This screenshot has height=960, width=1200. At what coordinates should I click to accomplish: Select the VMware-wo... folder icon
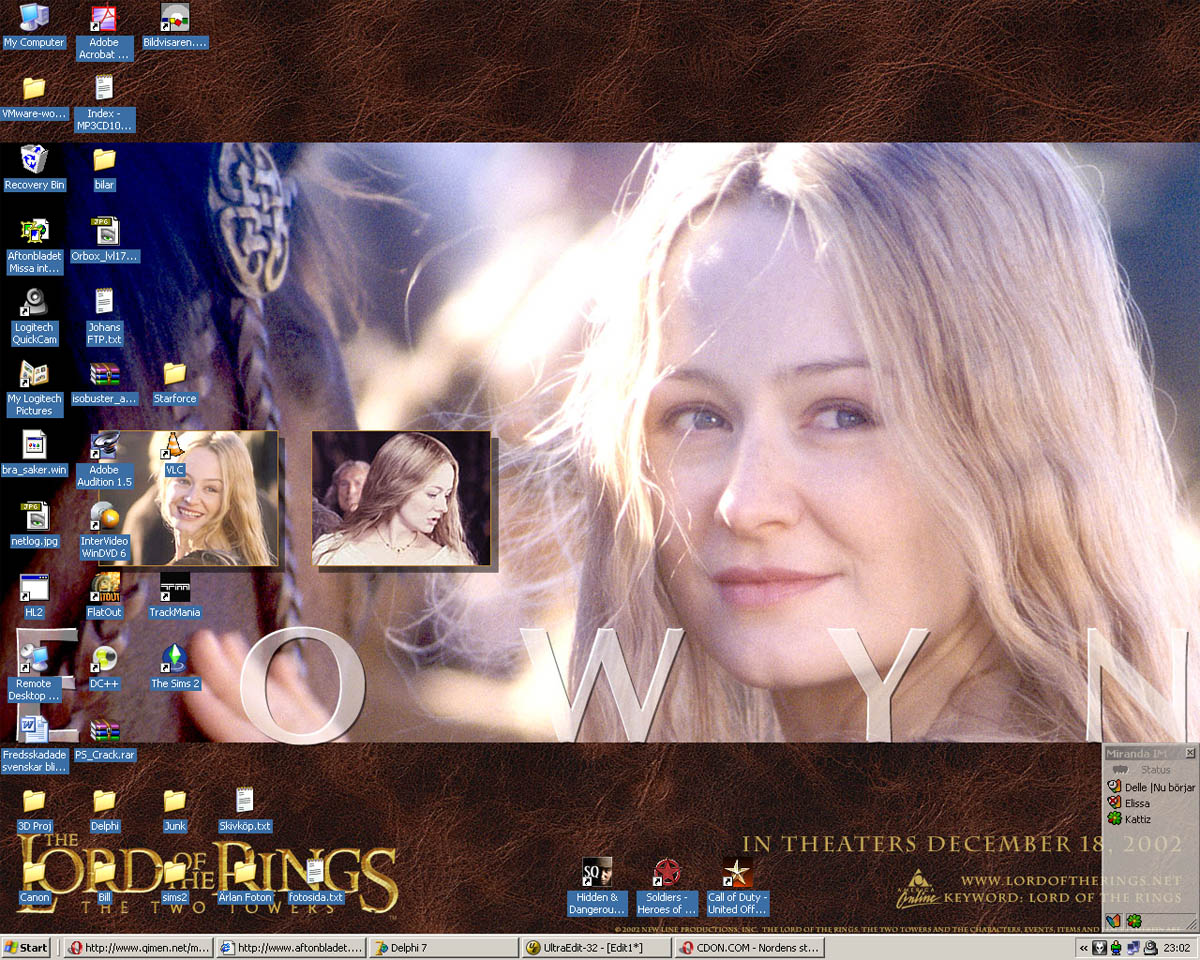tap(34, 99)
